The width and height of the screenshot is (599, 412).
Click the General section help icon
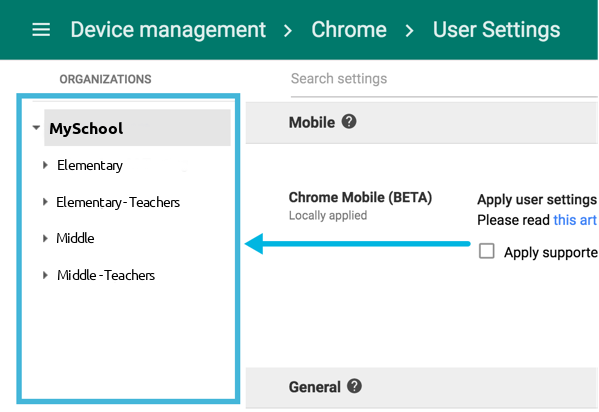coord(354,386)
